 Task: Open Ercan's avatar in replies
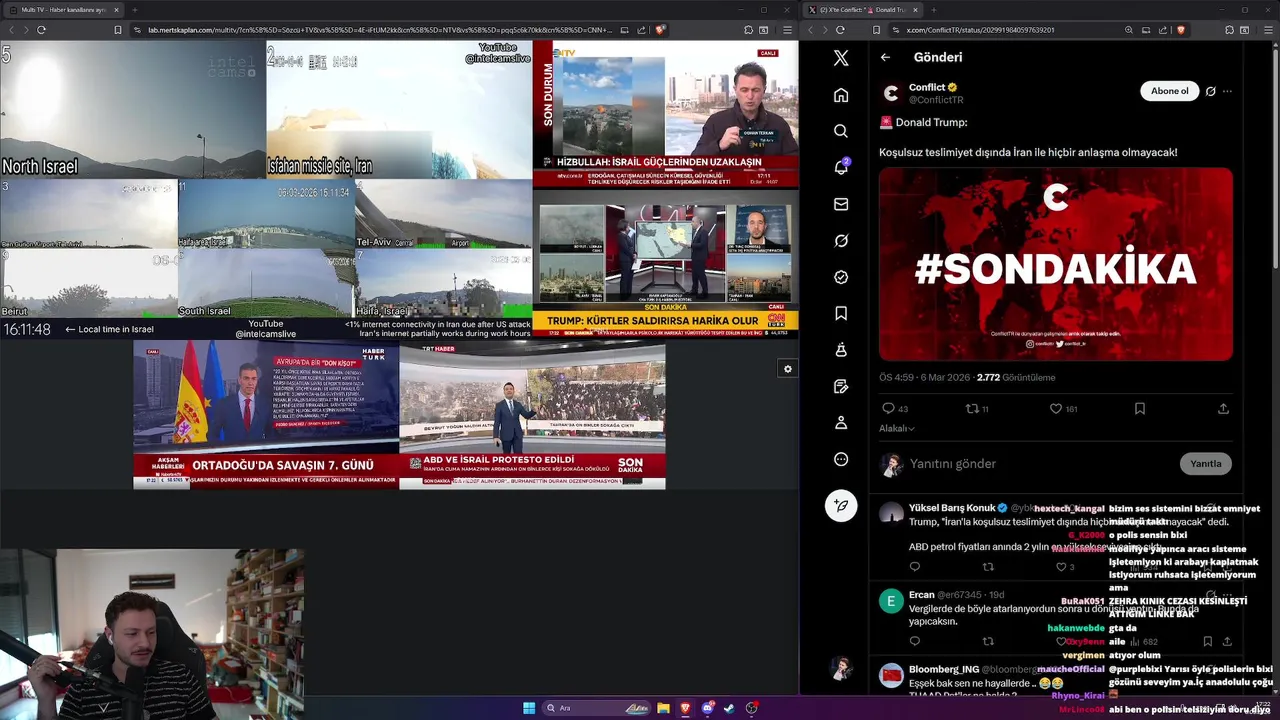point(891,600)
